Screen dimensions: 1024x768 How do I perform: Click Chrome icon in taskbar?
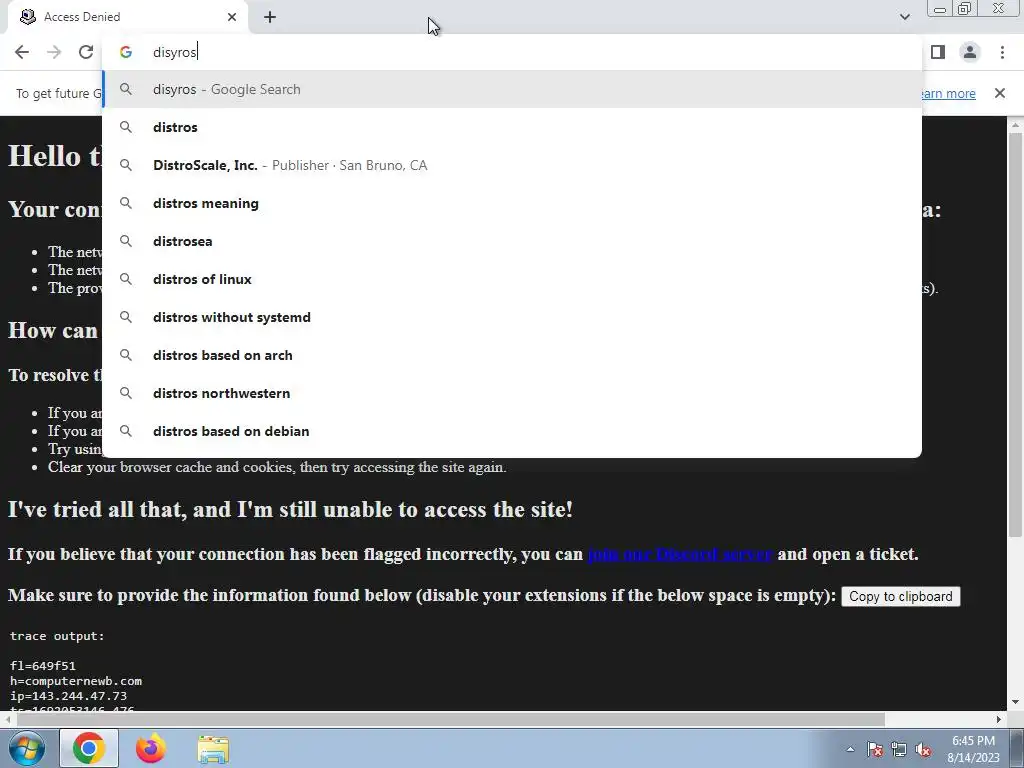[x=89, y=748]
